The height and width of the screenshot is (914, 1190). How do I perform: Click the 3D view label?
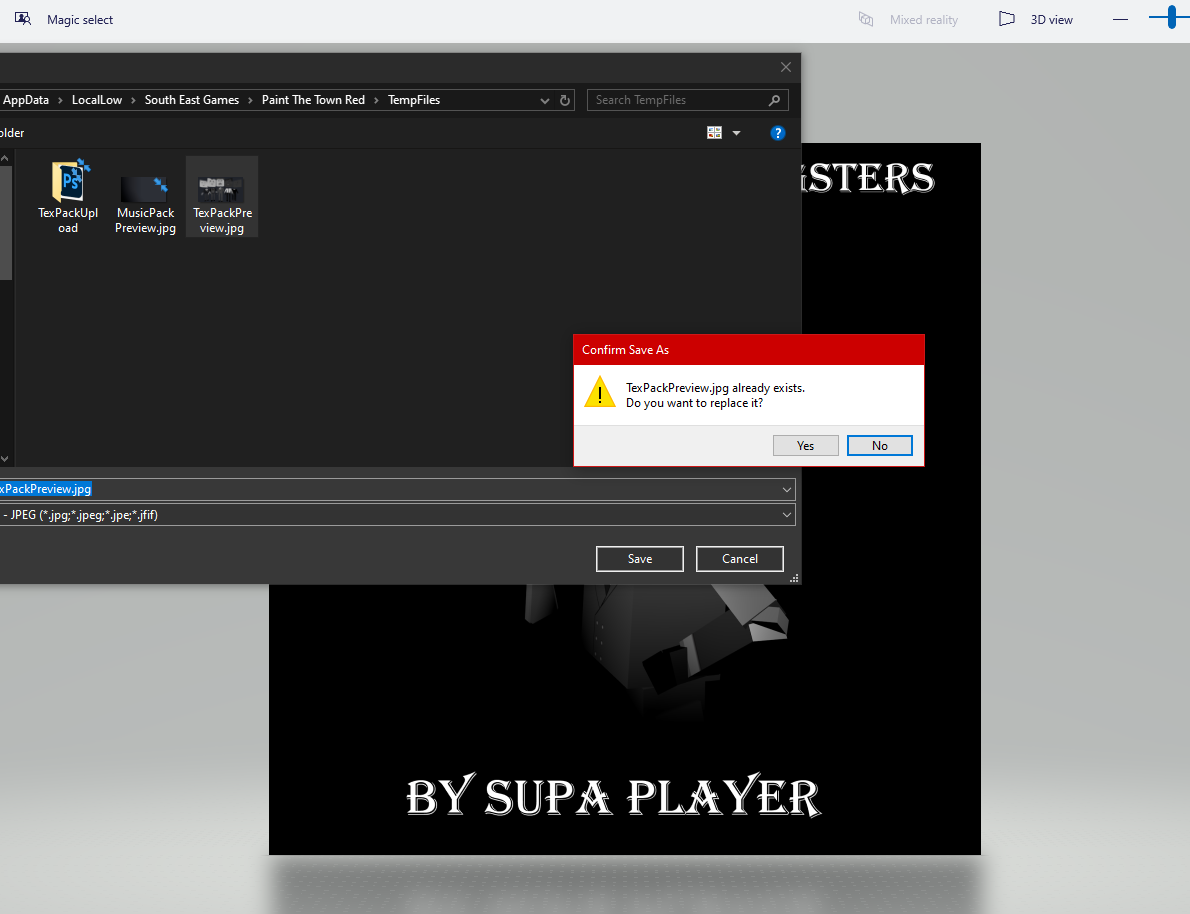click(1051, 20)
